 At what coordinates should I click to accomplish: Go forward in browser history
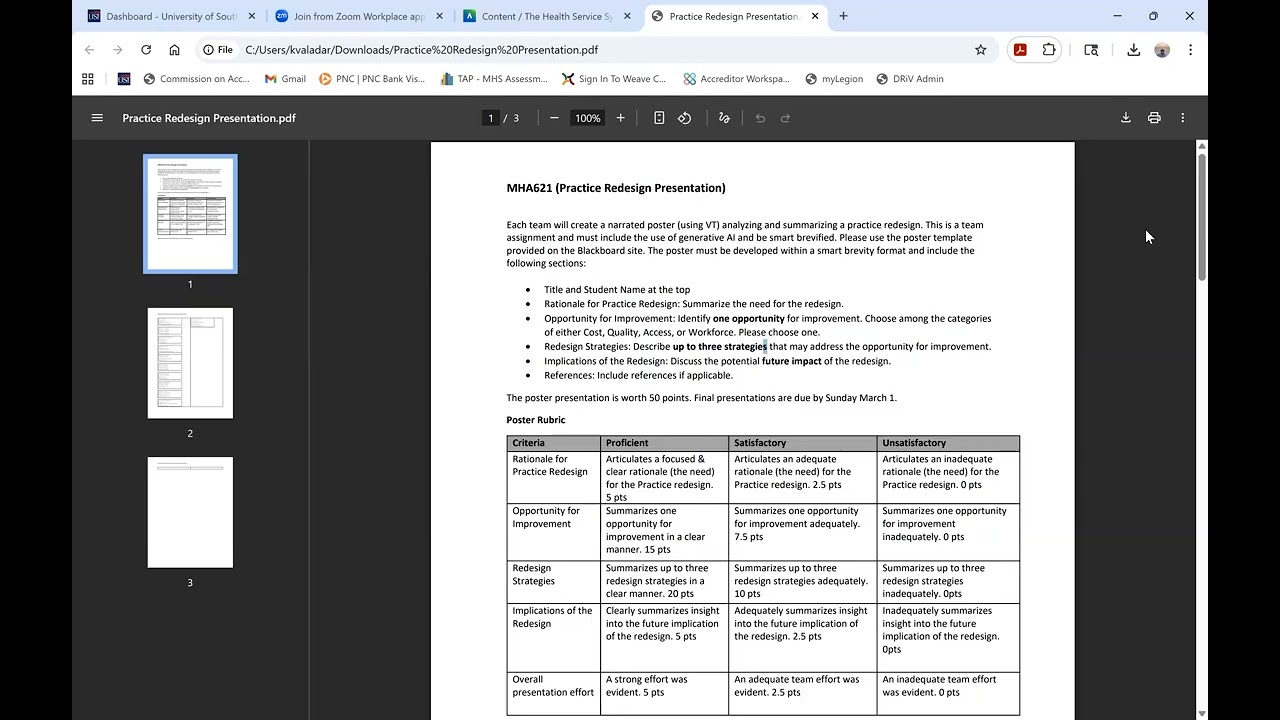coord(117,50)
